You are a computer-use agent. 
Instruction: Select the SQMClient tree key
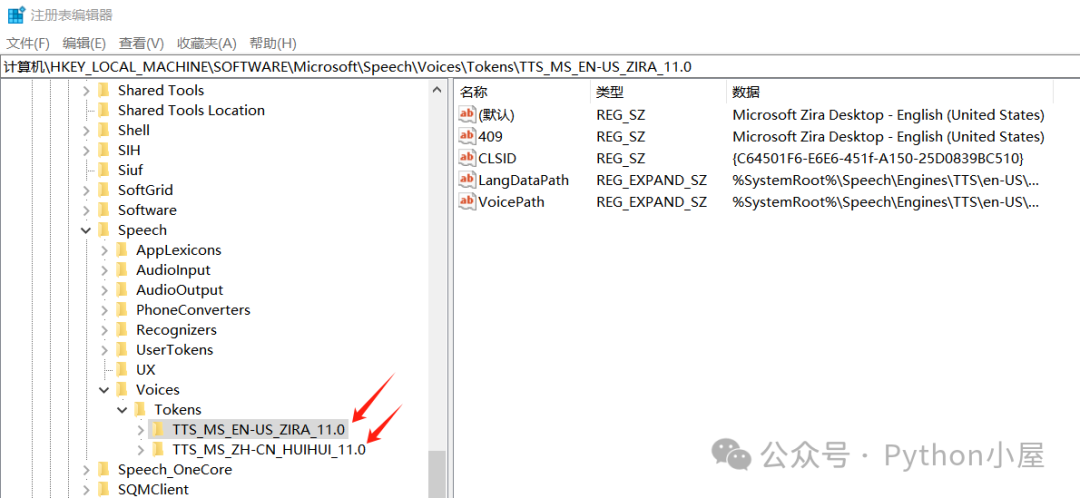(x=153, y=490)
